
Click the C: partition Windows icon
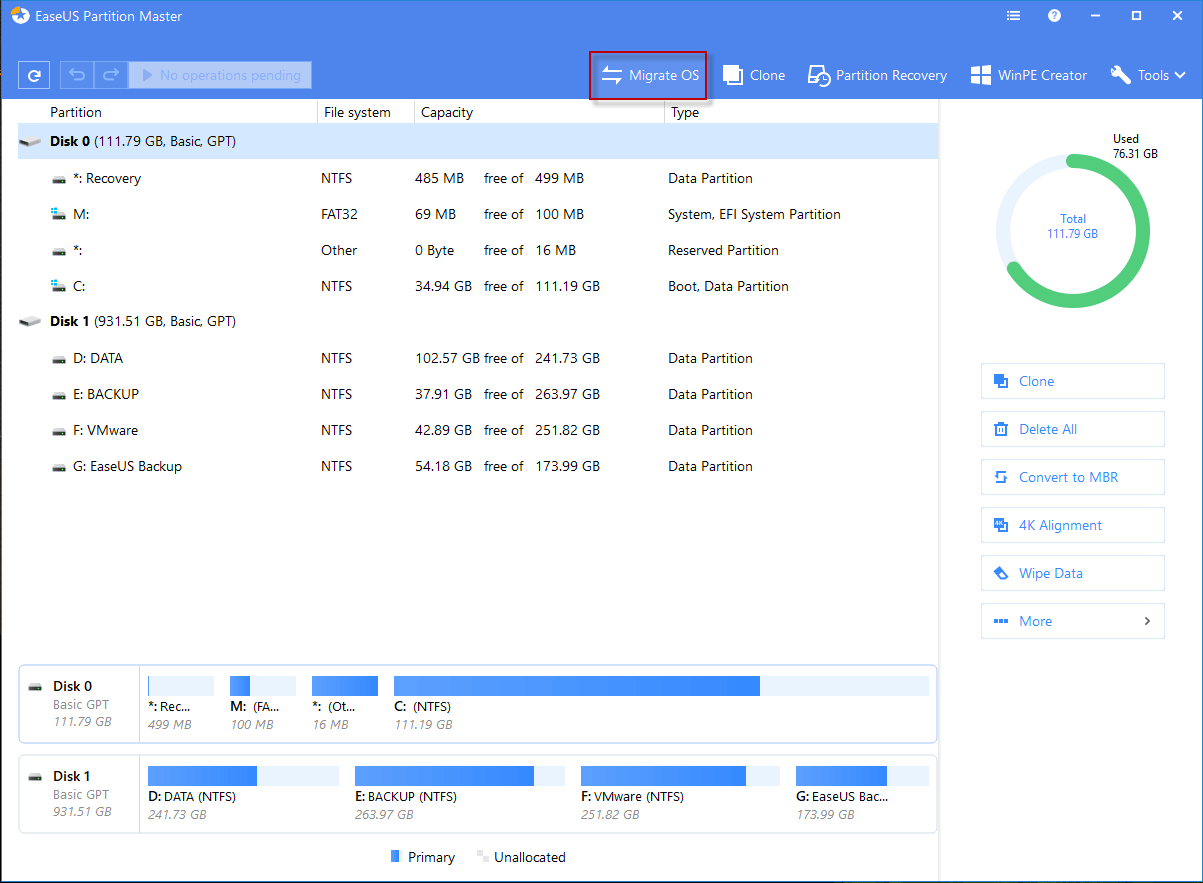point(59,286)
